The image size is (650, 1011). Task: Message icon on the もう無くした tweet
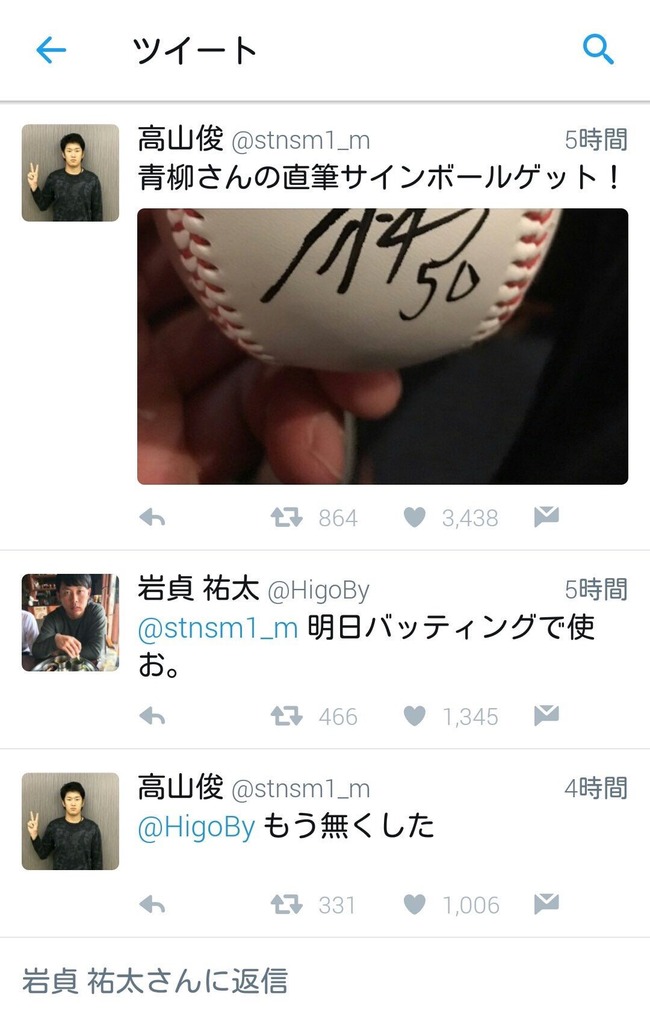tap(546, 904)
